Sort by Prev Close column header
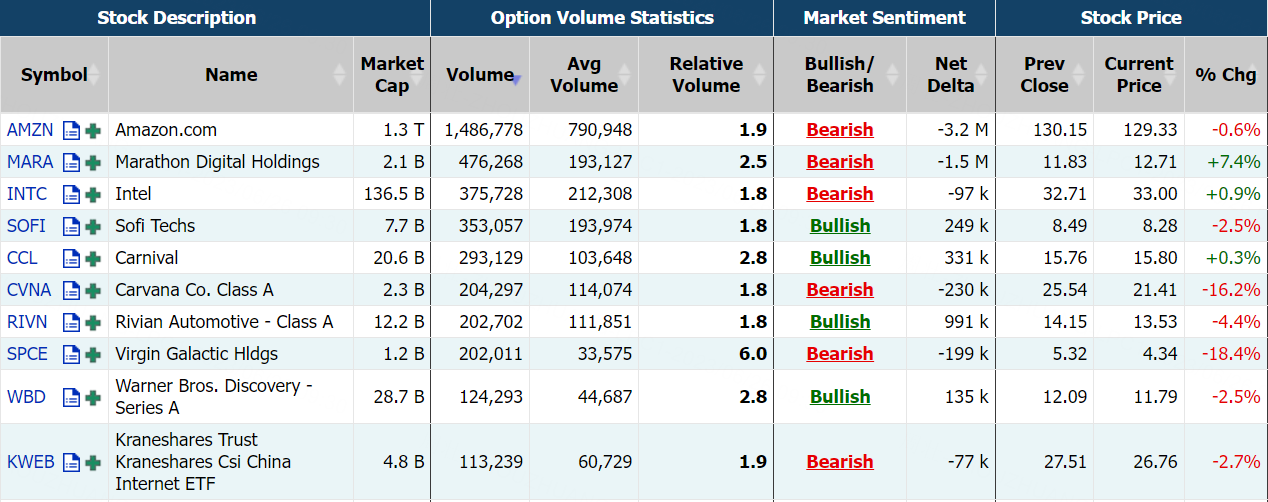 pos(1044,75)
